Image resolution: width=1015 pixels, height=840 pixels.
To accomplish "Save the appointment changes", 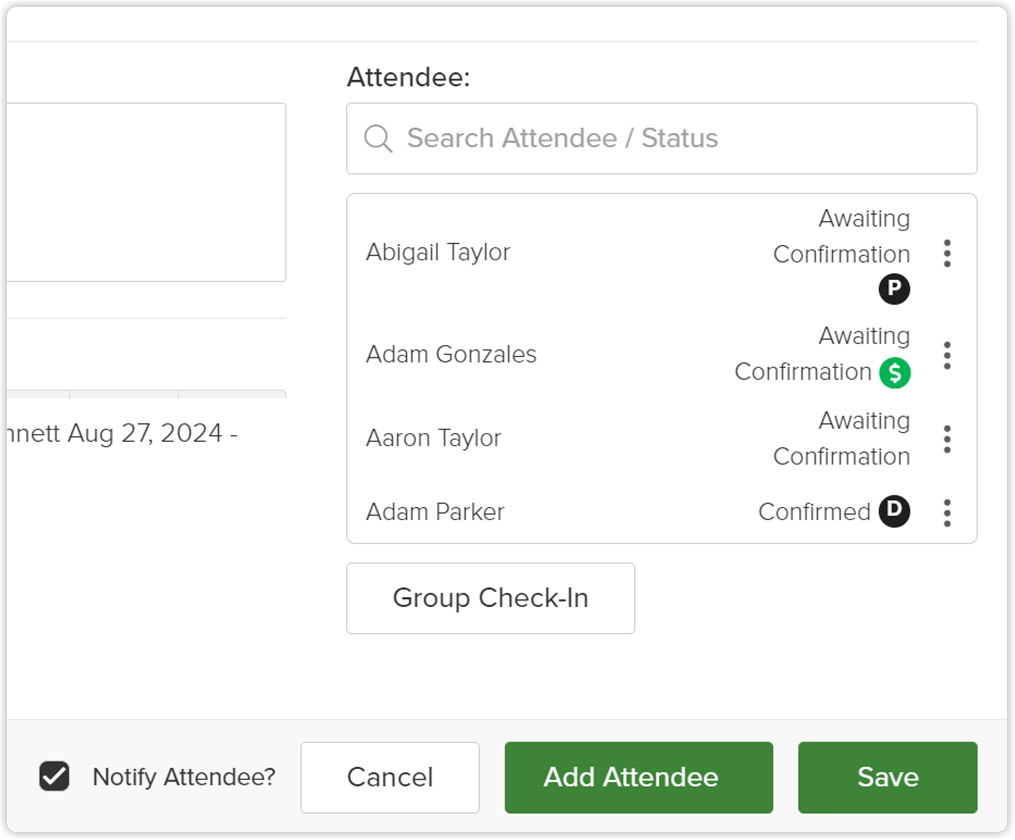I will coord(887,777).
